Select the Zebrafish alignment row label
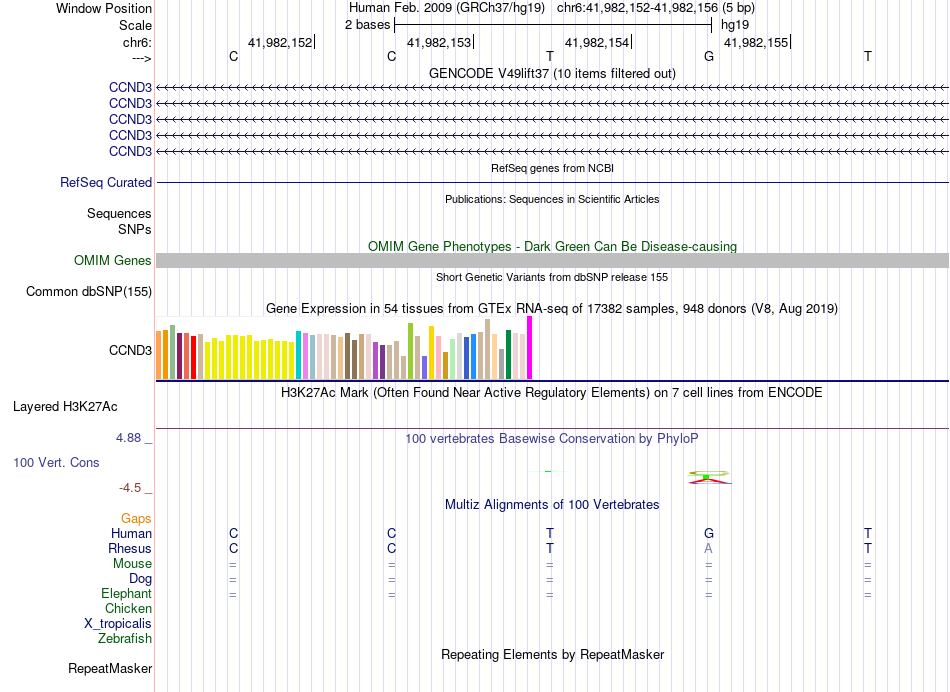Viewport: 950px width, 692px height. (125, 638)
